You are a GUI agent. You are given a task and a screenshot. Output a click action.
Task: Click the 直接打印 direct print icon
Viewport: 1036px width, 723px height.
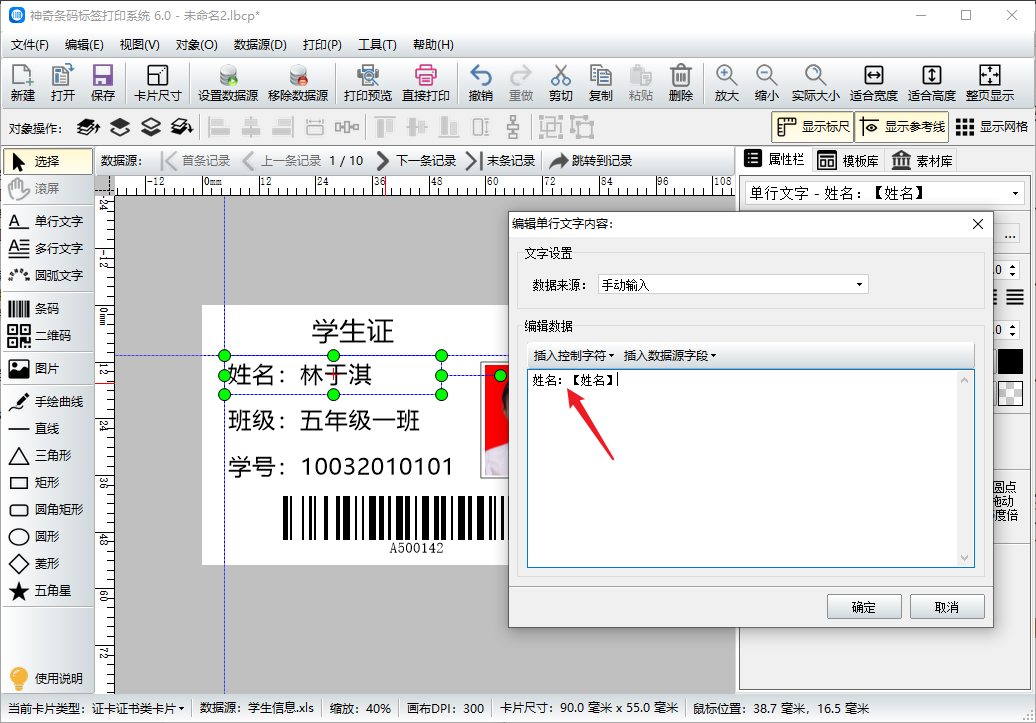point(426,83)
